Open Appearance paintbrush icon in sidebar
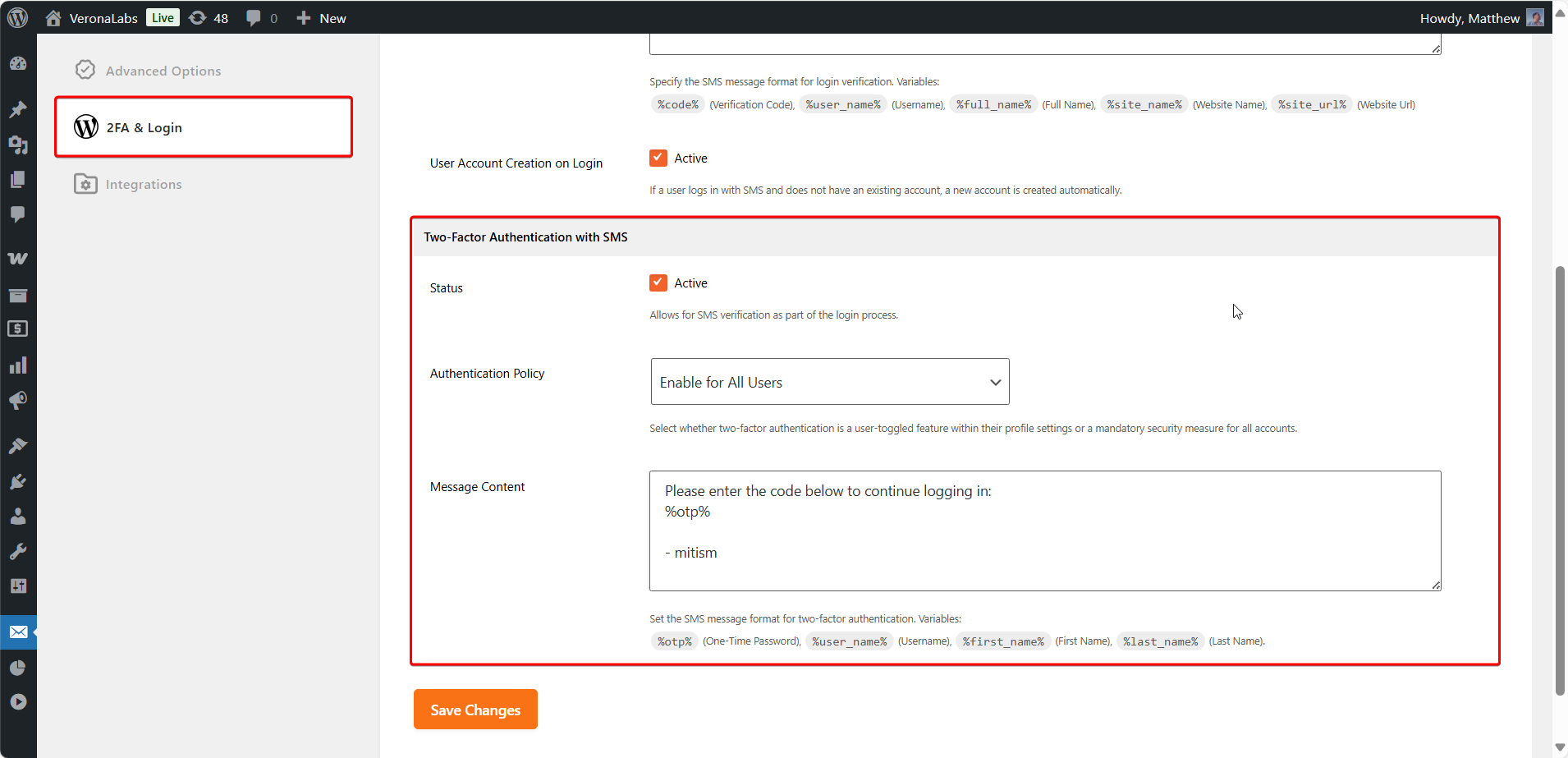Viewport: 1568px width, 758px height. (x=18, y=446)
